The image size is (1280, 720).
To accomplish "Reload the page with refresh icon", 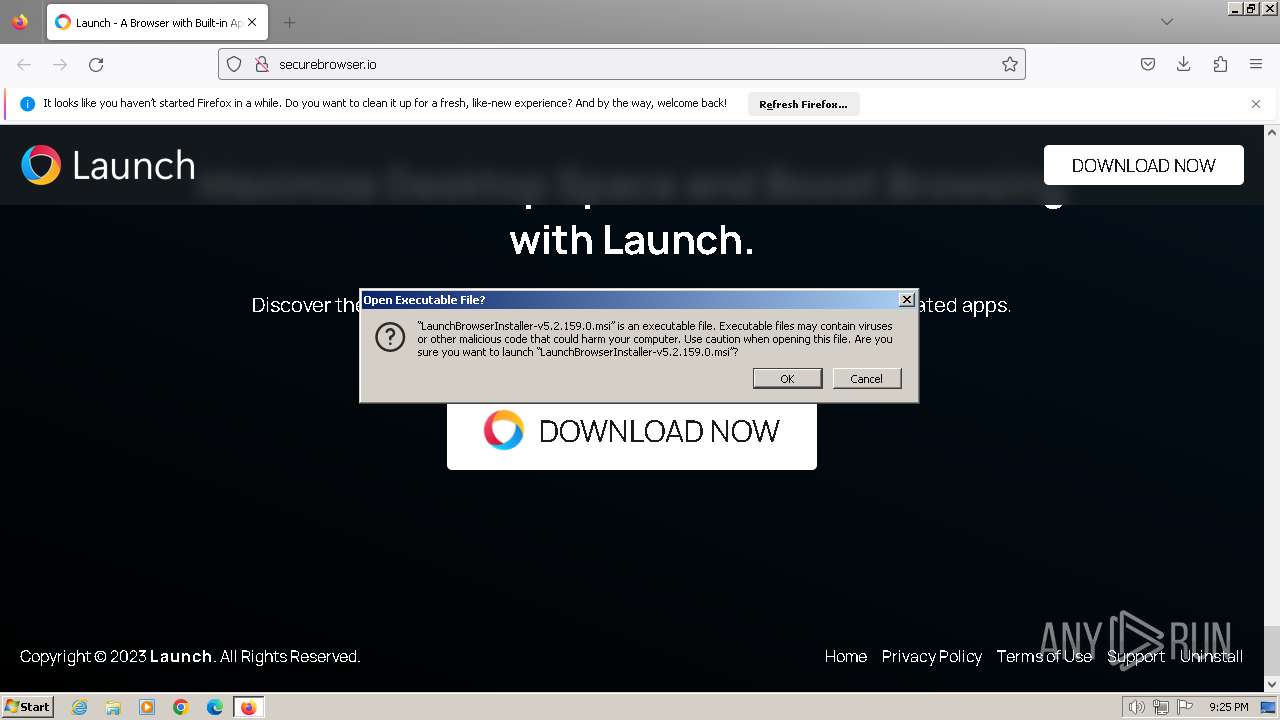I will [96, 64].
